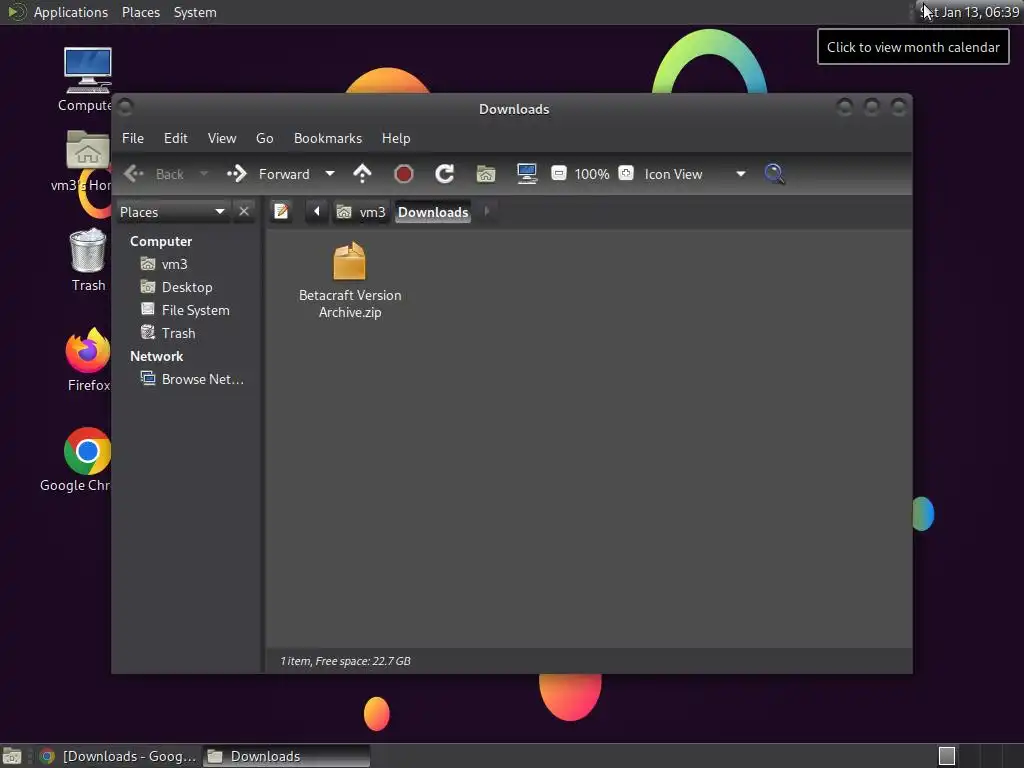1024x768 pixels.
Task: Open the Forward history dropdown arrow
Action: pyautogui.click(x=330, y=174)
